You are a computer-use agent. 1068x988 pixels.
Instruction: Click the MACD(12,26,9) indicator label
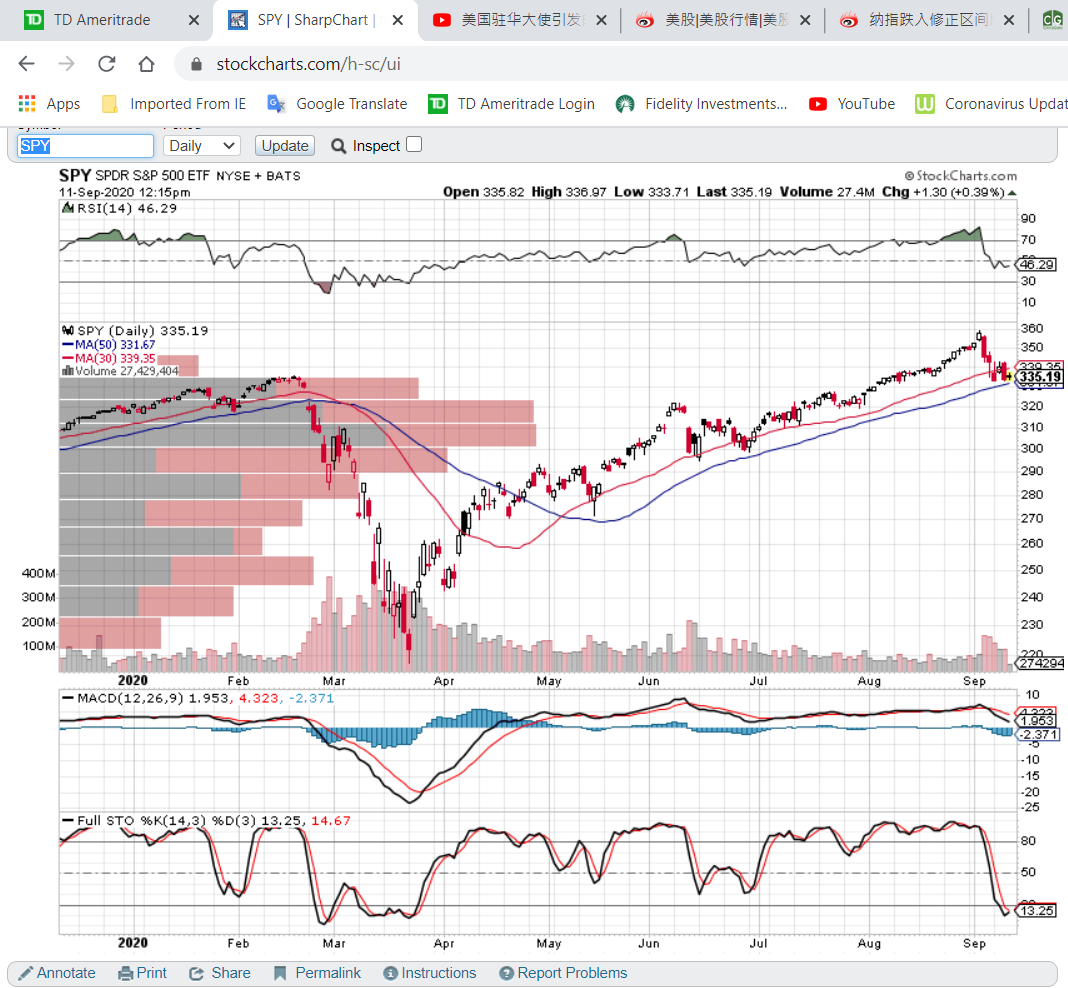pos(198,699)
